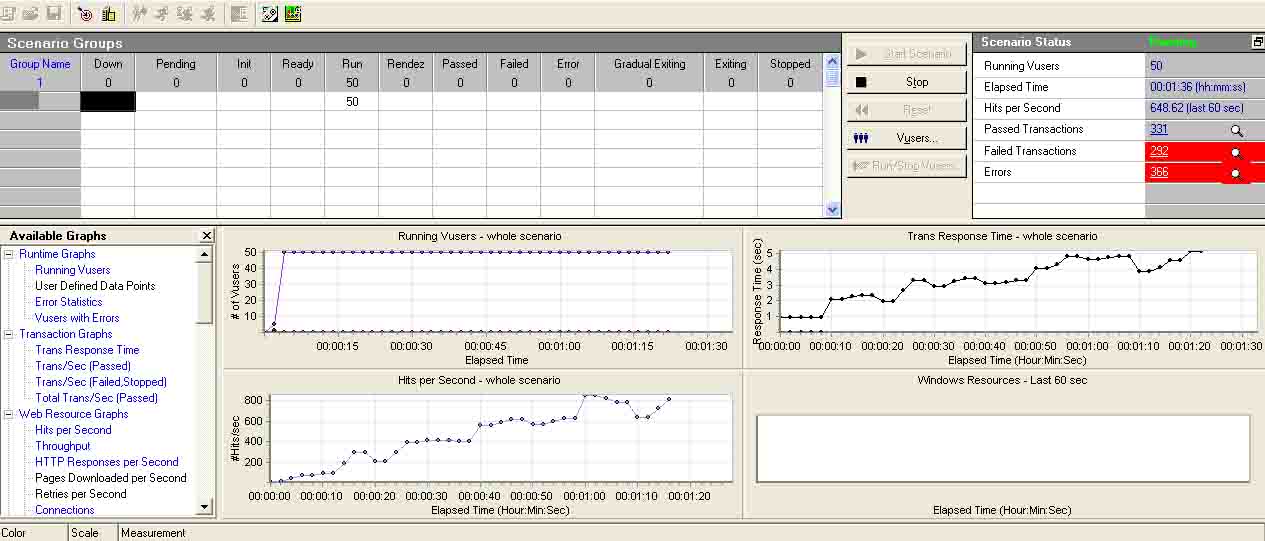1265x541 pixels.
Task: Select Vusers with Errors graph
Action: pos(77,318)
